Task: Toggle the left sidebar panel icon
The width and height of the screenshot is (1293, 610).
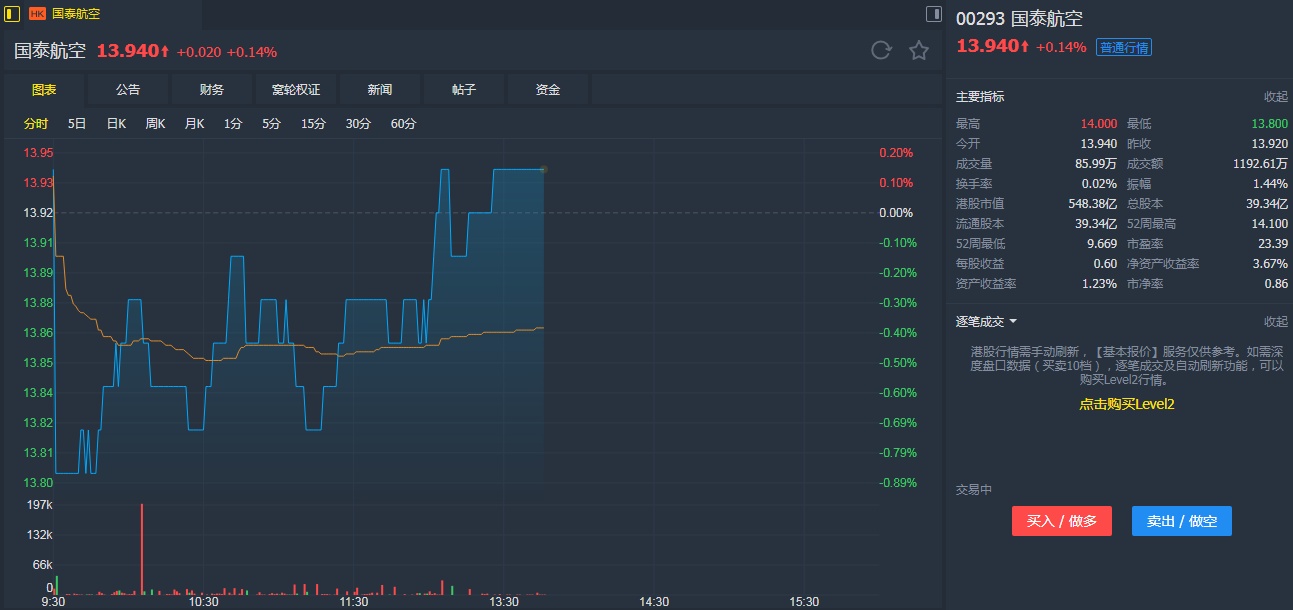Action: [x=13, y=14]
